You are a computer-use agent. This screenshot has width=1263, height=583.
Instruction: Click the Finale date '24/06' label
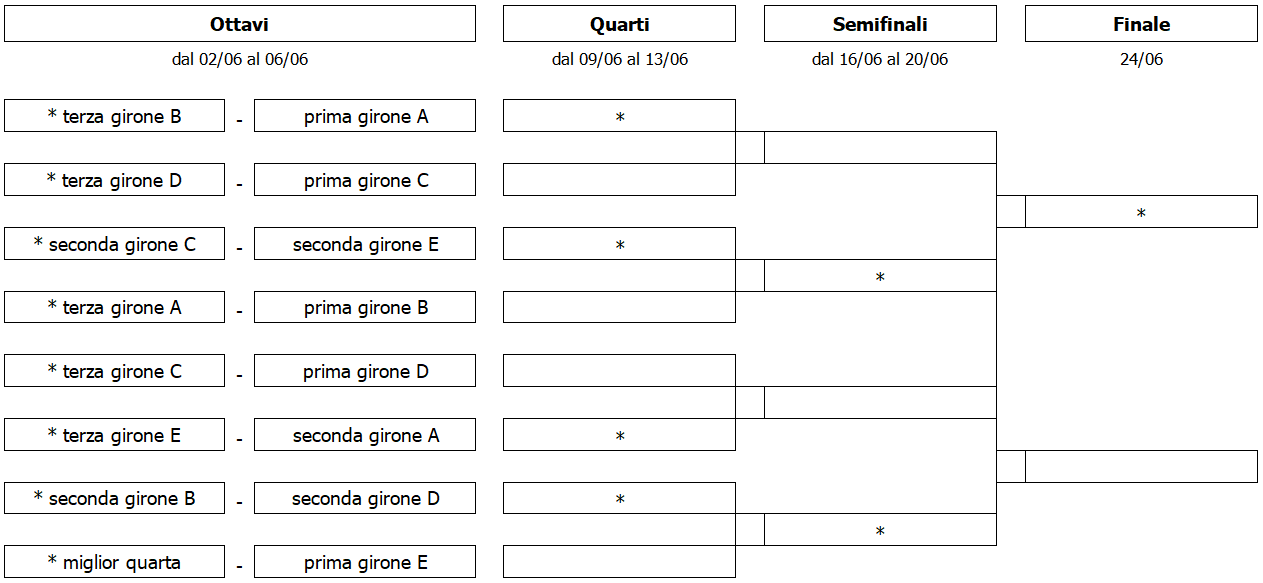pyautogui.click(x=1141, y=59)
